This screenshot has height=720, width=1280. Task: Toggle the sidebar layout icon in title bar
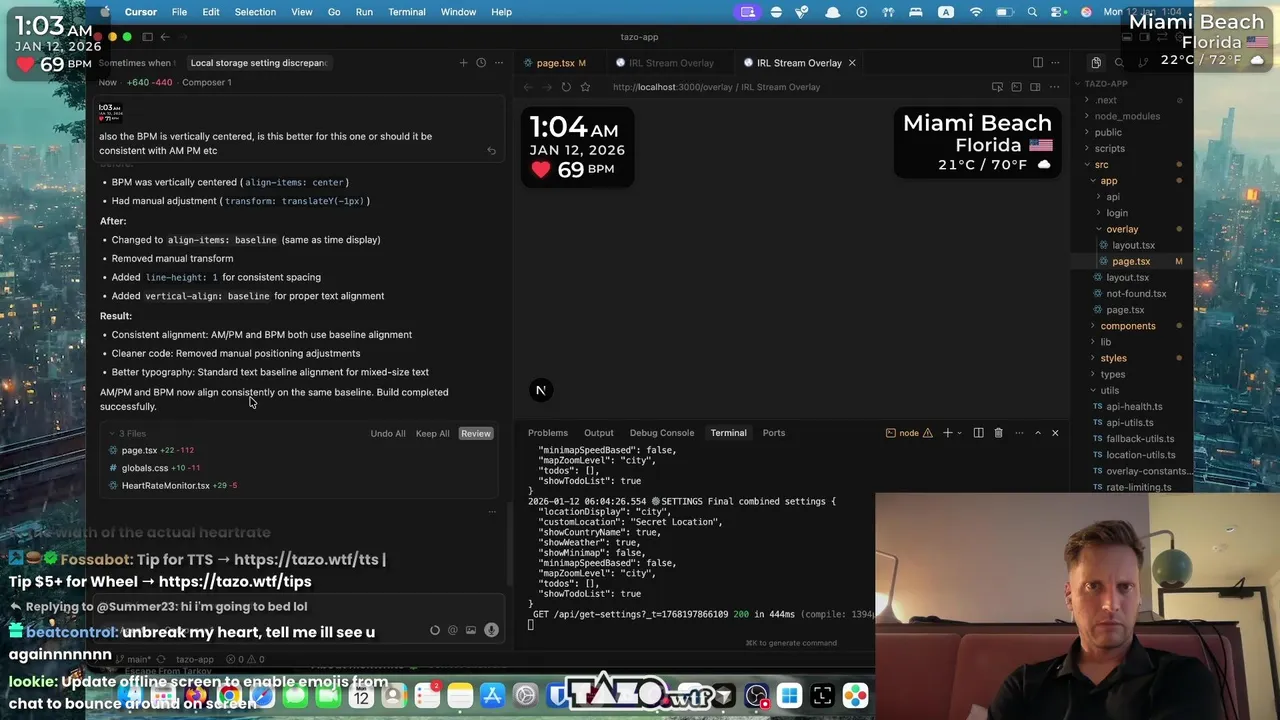tap(147, 37)
